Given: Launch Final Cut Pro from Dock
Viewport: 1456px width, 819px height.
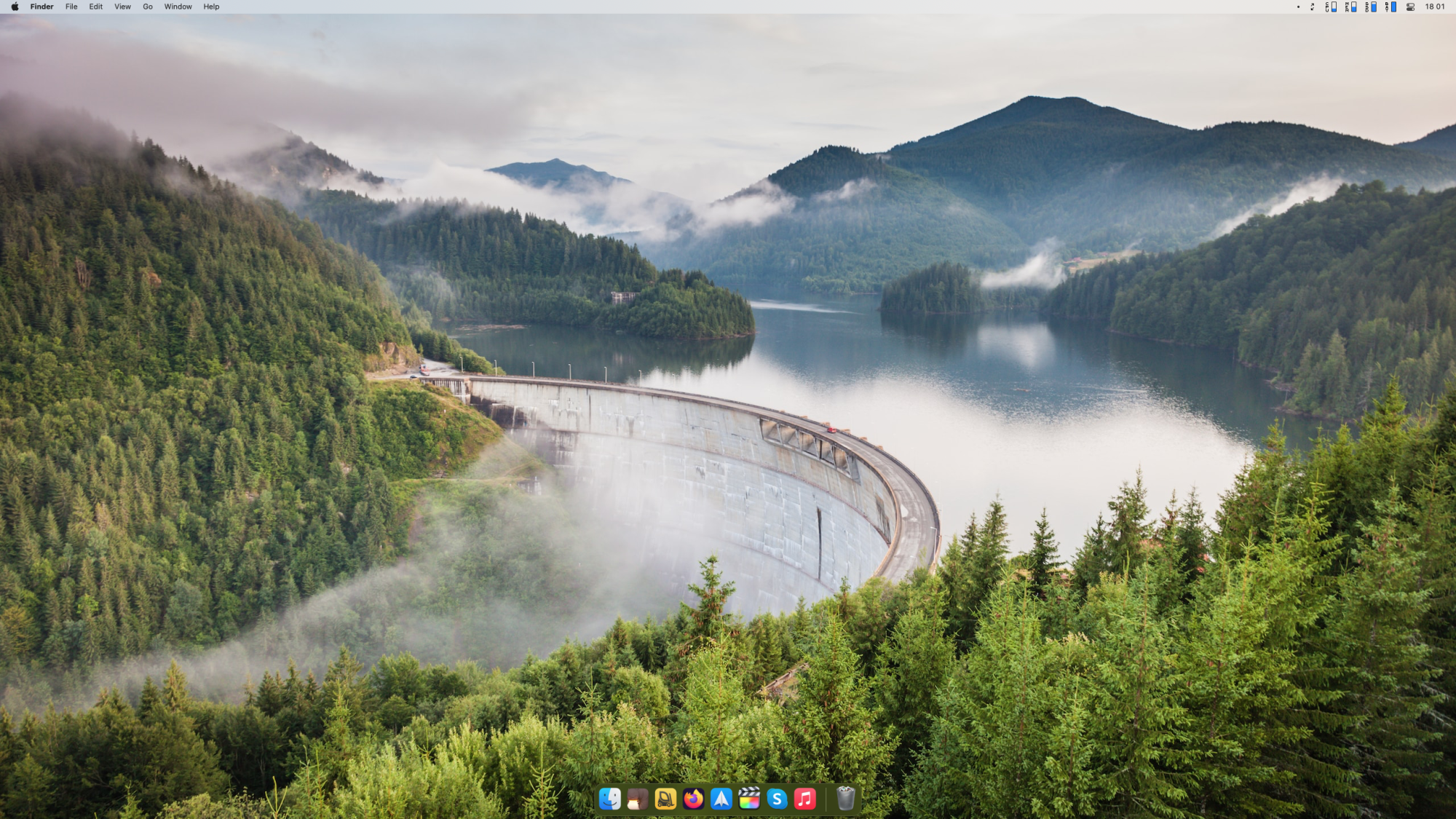Looking at the screenshot, I should (x=749, y=799).
